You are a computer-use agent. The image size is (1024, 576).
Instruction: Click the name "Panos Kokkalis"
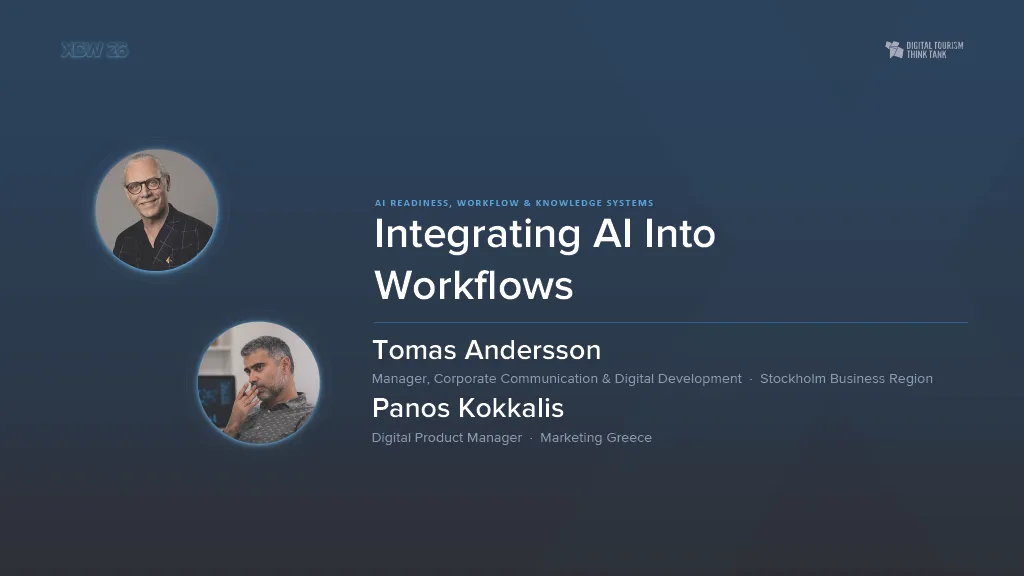468,408
